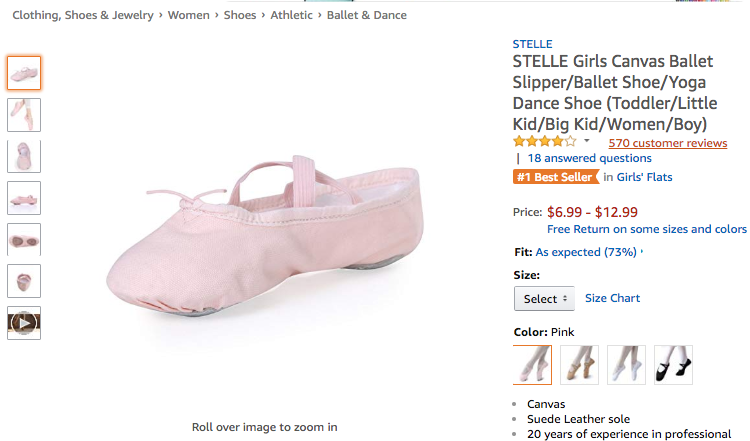Show the fourth side-view shoe thumbnail

(24, 198)
